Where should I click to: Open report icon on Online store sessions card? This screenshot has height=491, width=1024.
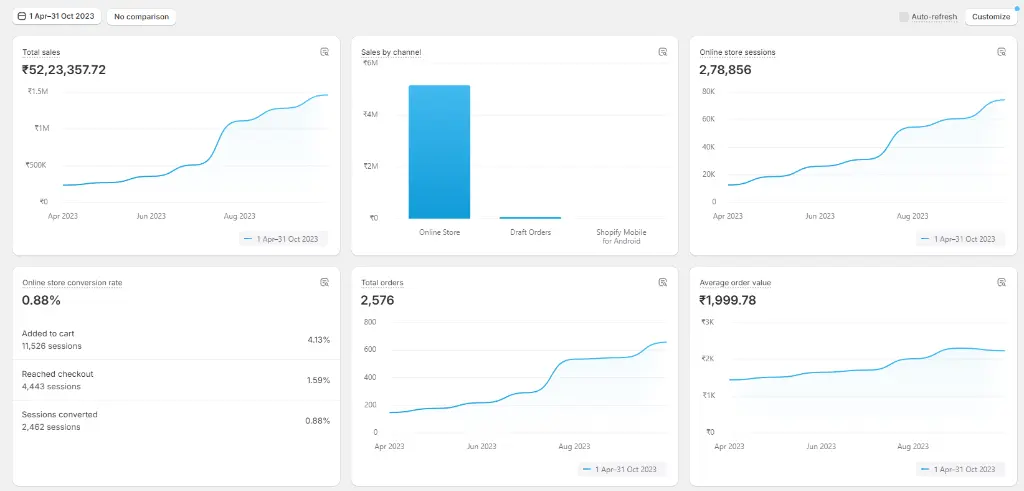click(1001, 52)
